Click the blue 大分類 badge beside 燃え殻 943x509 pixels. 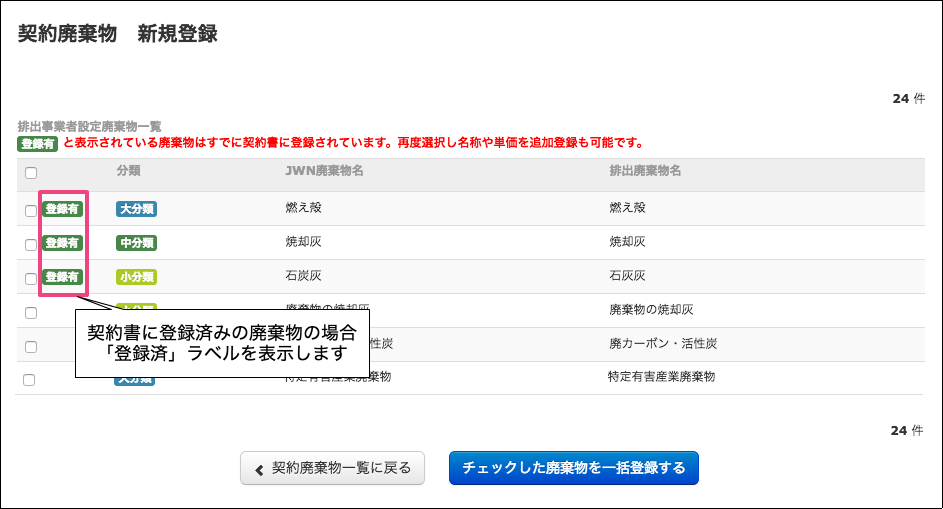click(x=136, y=209)
